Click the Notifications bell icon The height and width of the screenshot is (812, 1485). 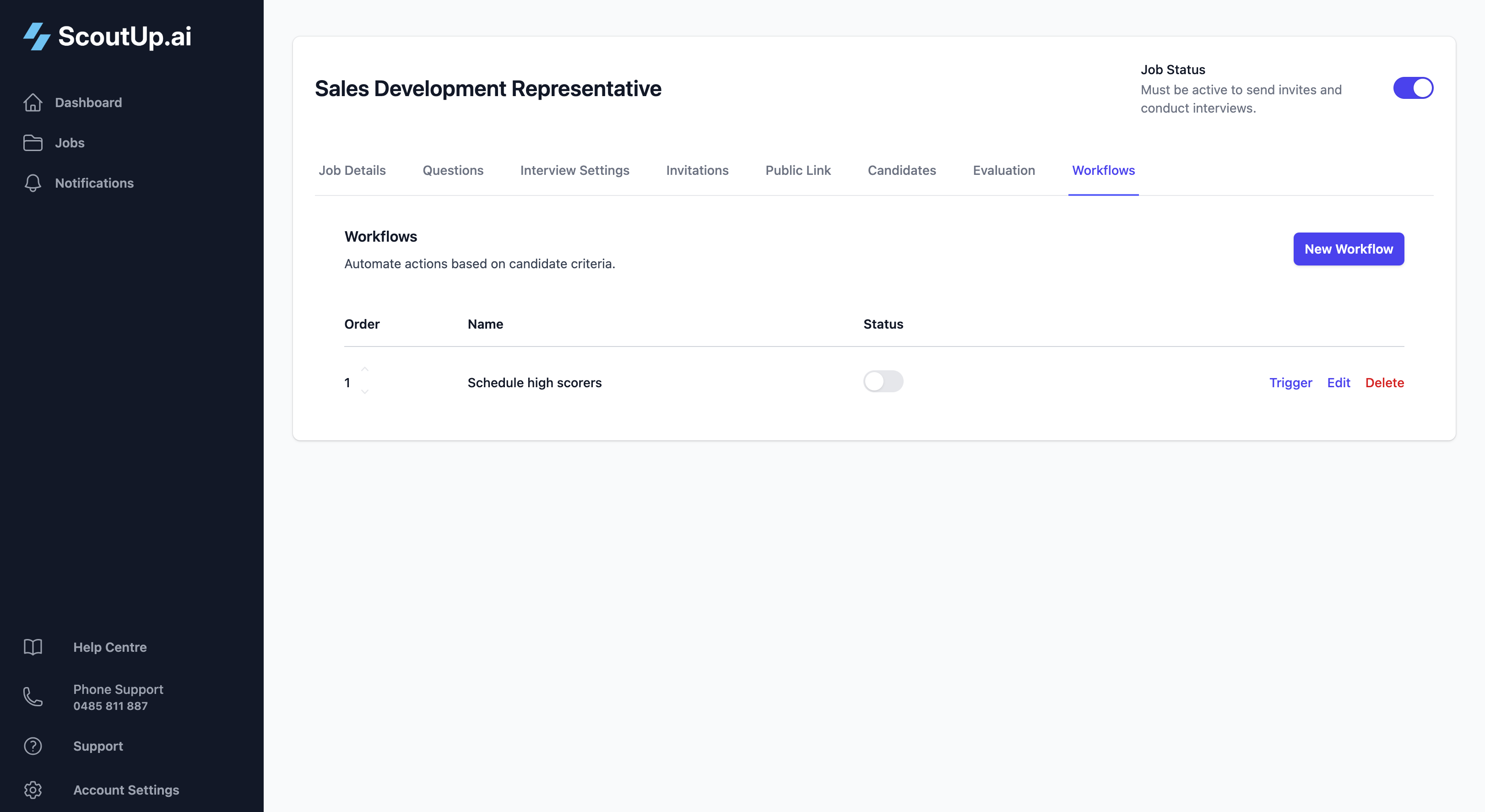[x=33, y=183]
